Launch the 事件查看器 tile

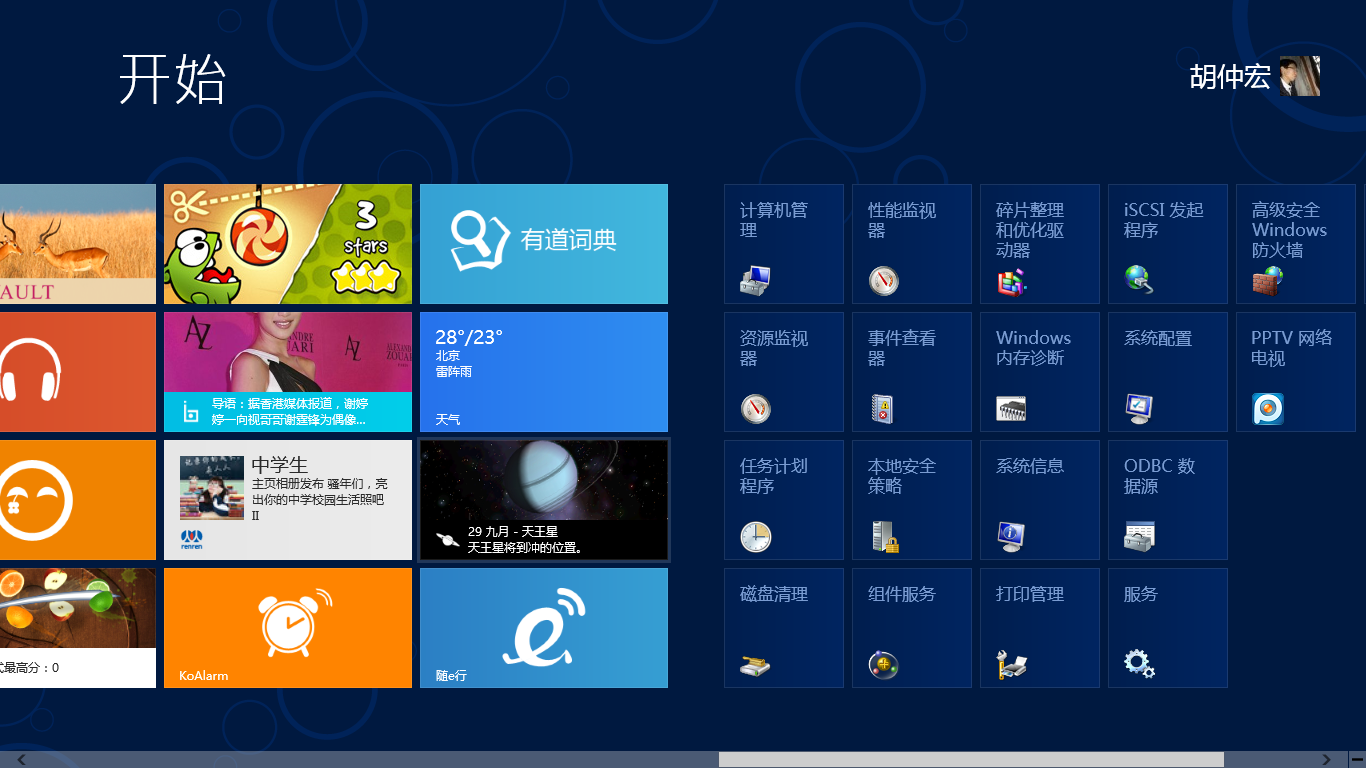point(912,372)
